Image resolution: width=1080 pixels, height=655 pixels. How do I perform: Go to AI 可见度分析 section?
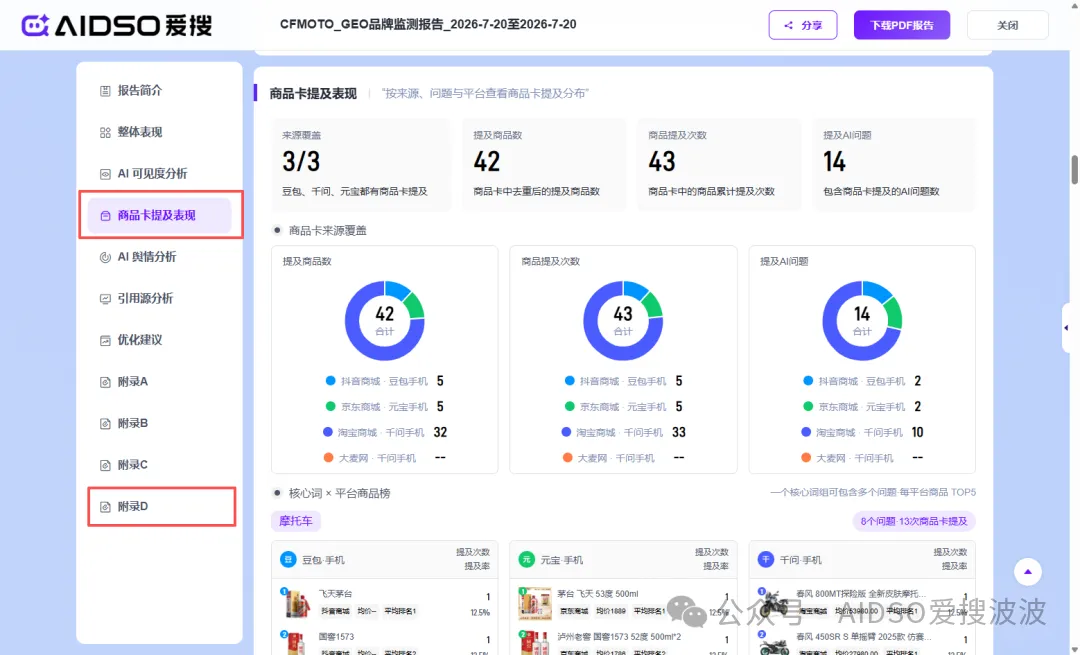[x=160, y=174]
